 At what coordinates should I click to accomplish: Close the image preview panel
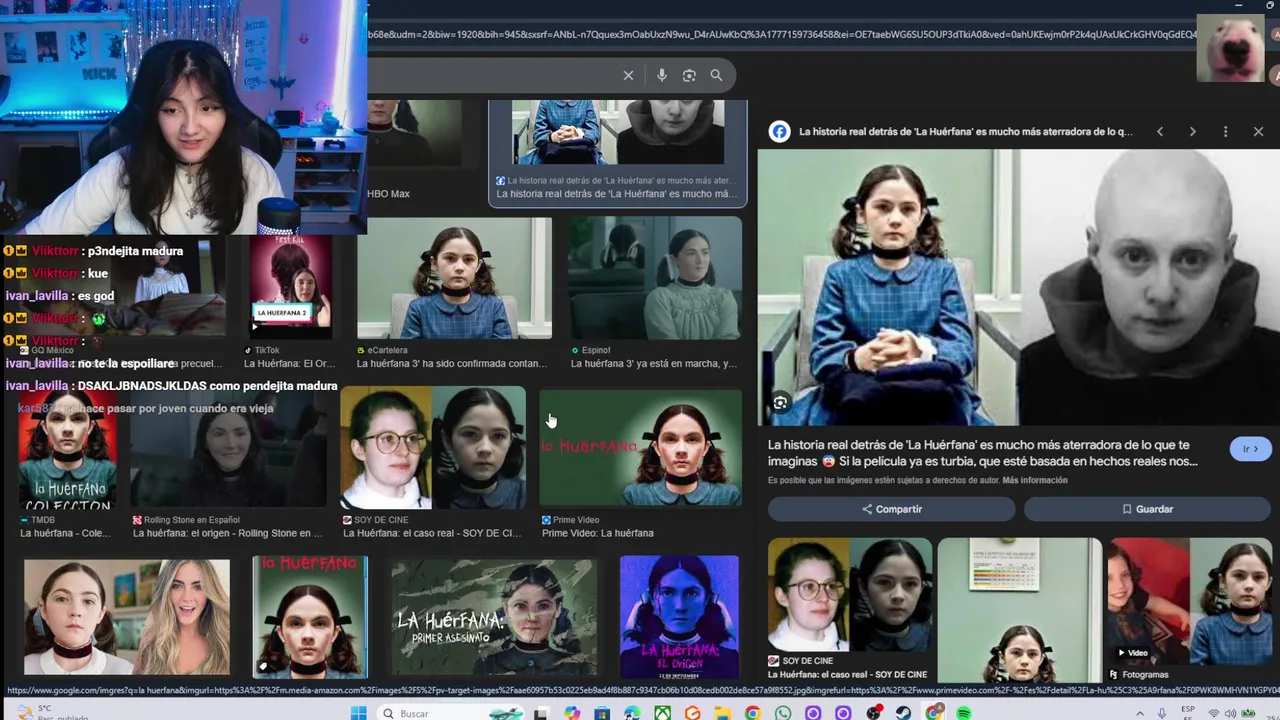coord(1258,131)
